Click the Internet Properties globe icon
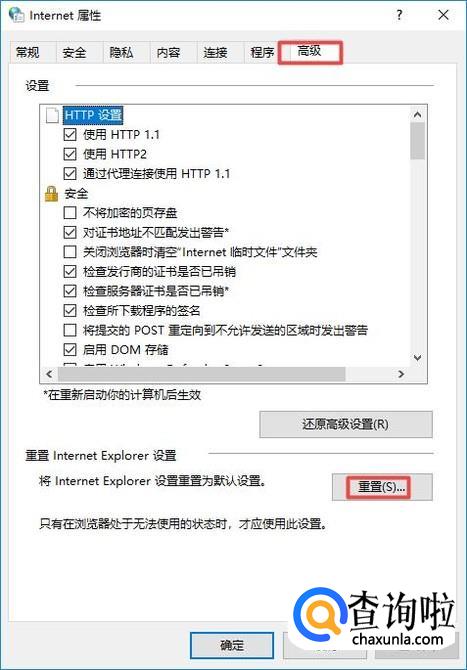Screen dimensions: 467x670 17,14
